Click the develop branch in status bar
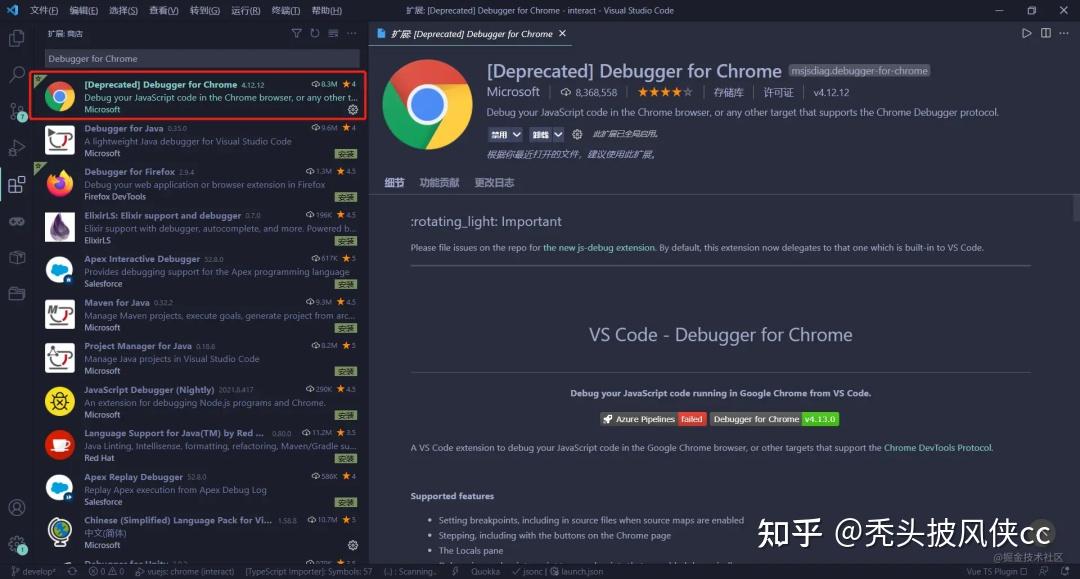 pos(34,571)
